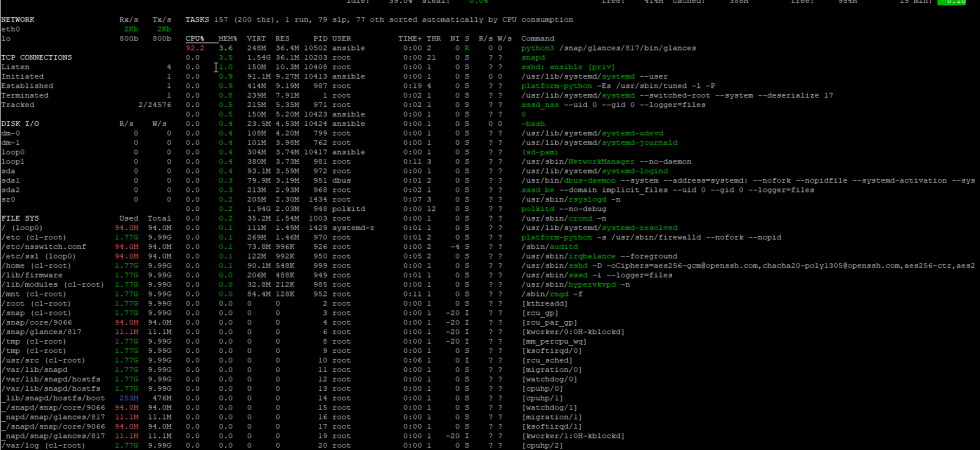The width and height of the screenshot is (980, 450).
Task: Click the Established connections row
Action: (x=86, y=86)
